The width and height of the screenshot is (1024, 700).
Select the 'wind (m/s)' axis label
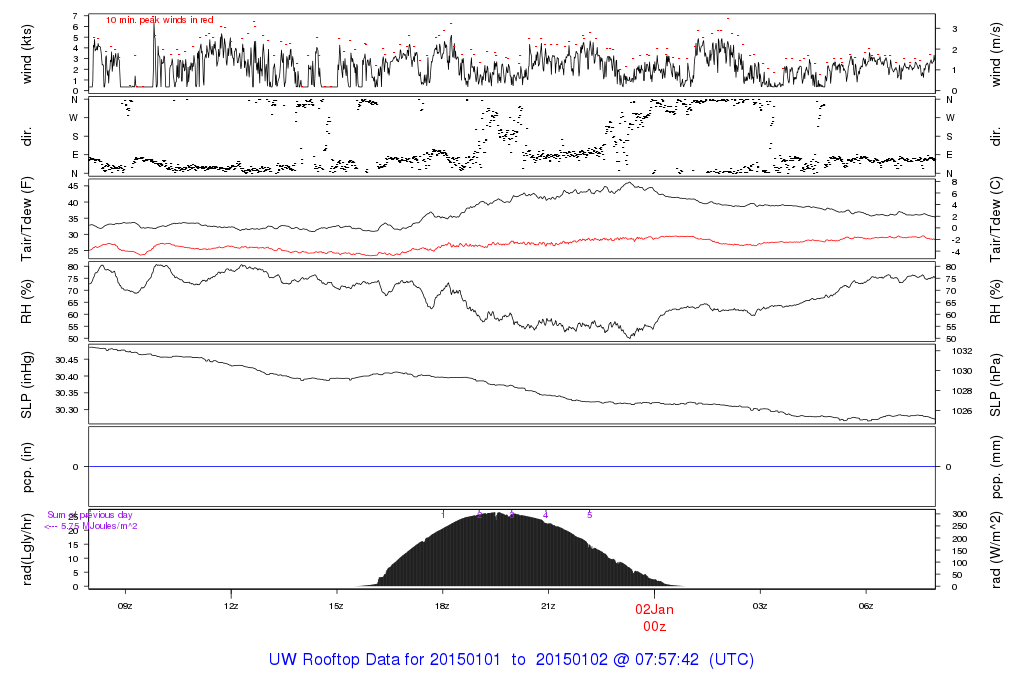click(995, 55)
